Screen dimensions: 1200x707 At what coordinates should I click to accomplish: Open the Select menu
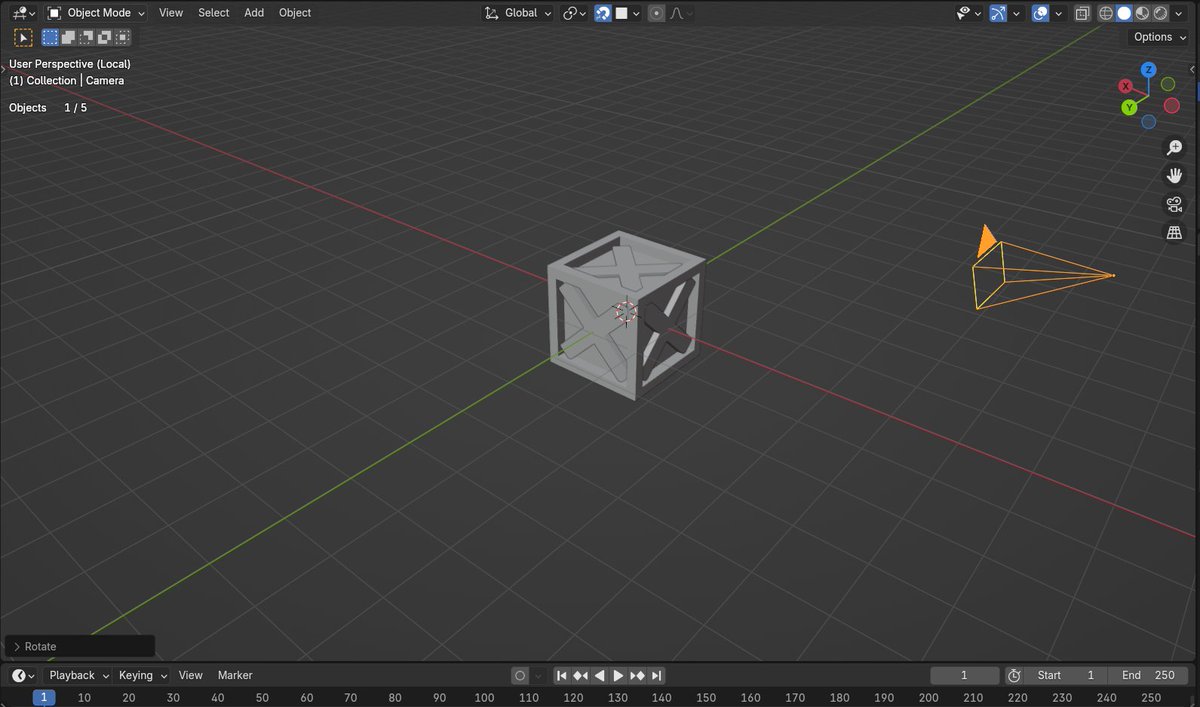point(213,13)
